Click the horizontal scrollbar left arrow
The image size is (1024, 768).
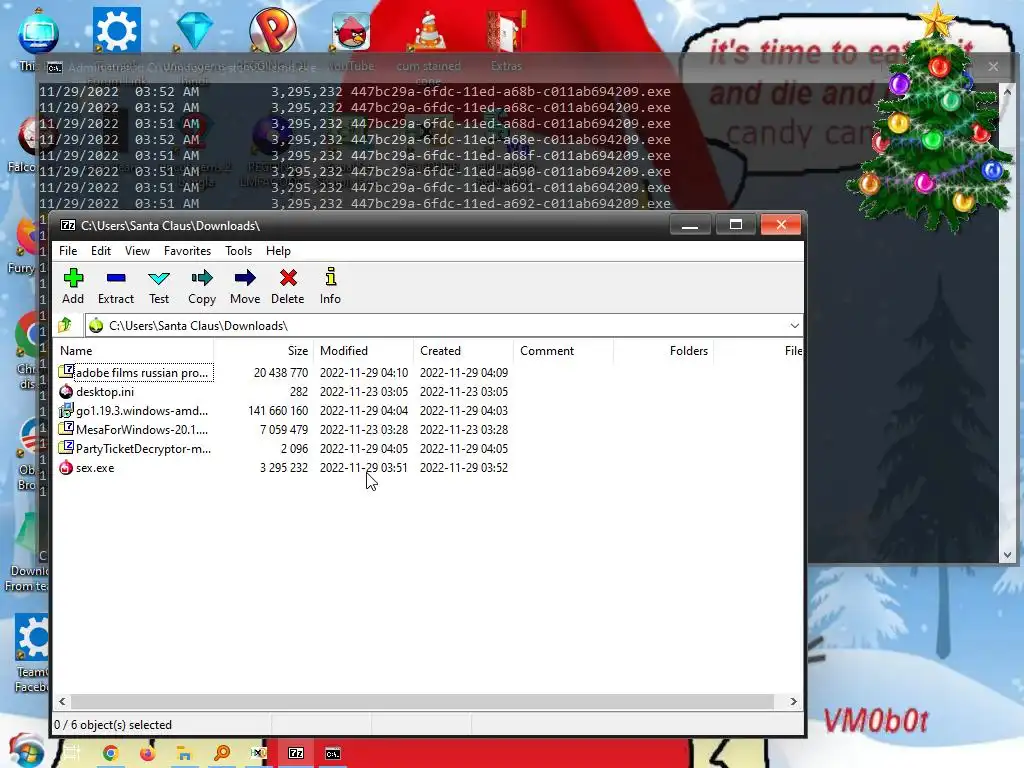click(x=62, y=701)
